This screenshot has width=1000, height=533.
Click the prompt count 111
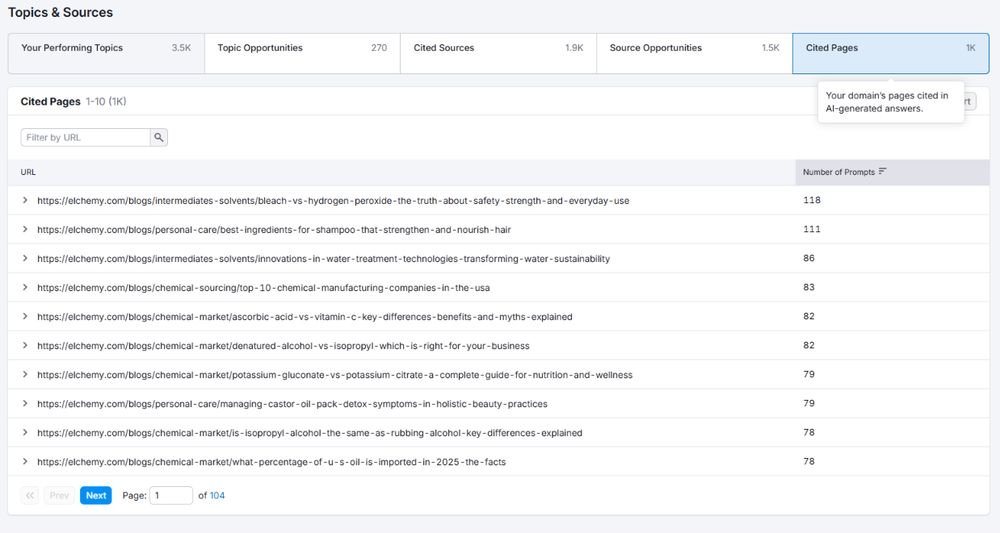click(812, 229)
